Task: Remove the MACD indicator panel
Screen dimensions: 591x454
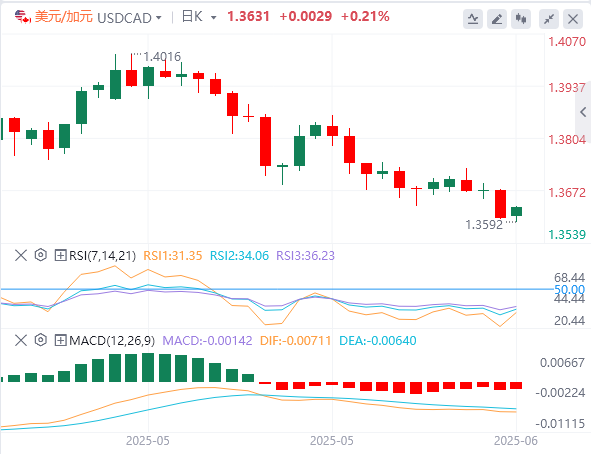Action: 21,340
